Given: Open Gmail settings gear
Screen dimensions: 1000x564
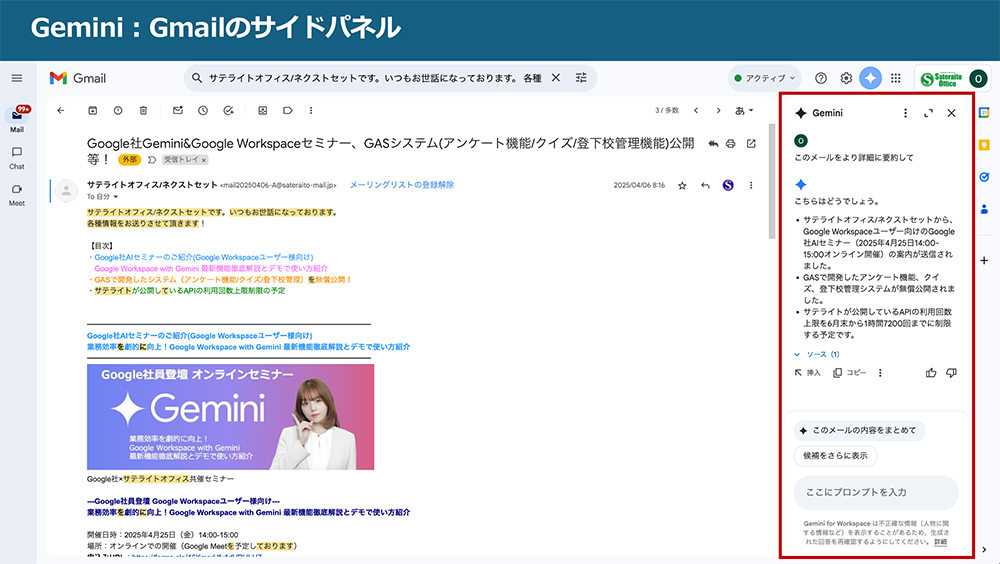Looking at the screenshot, I should click(846, 78).
